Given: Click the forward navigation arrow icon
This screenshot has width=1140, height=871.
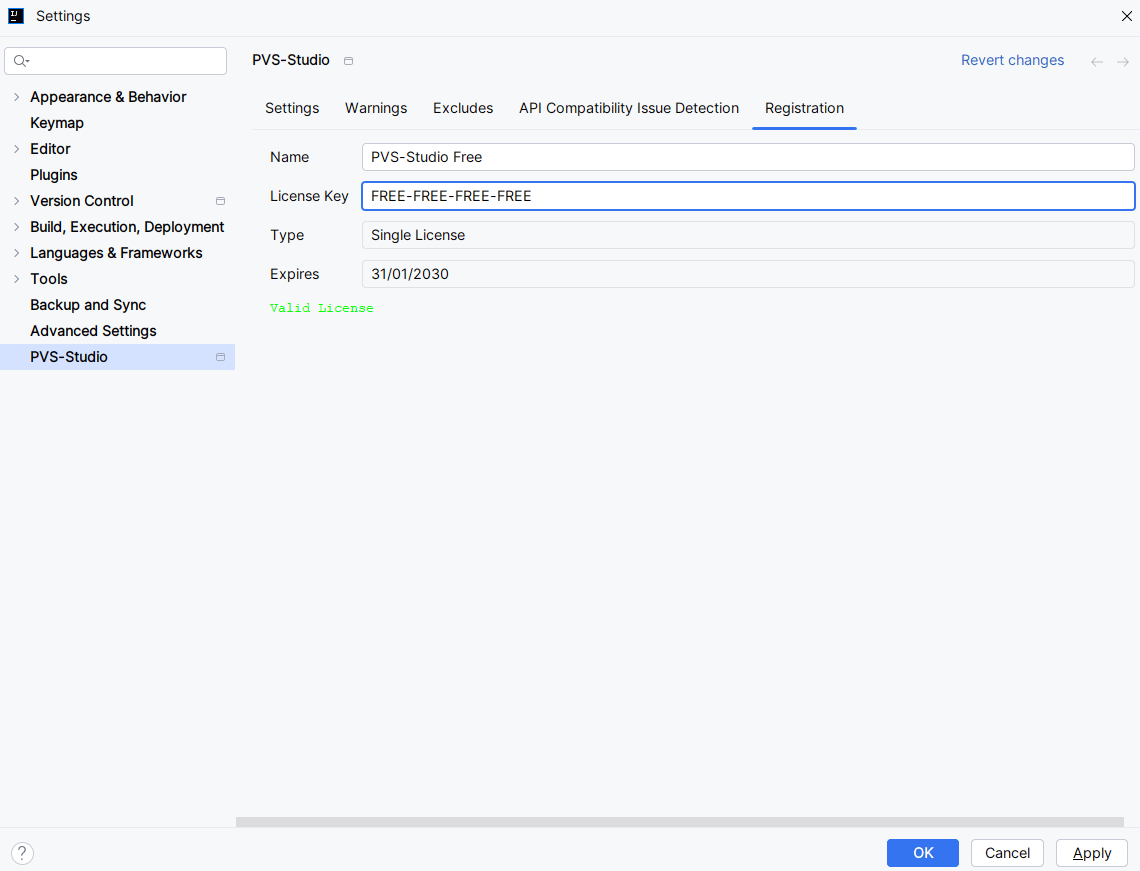Looking at the screenshot, I should point(1123,62).
